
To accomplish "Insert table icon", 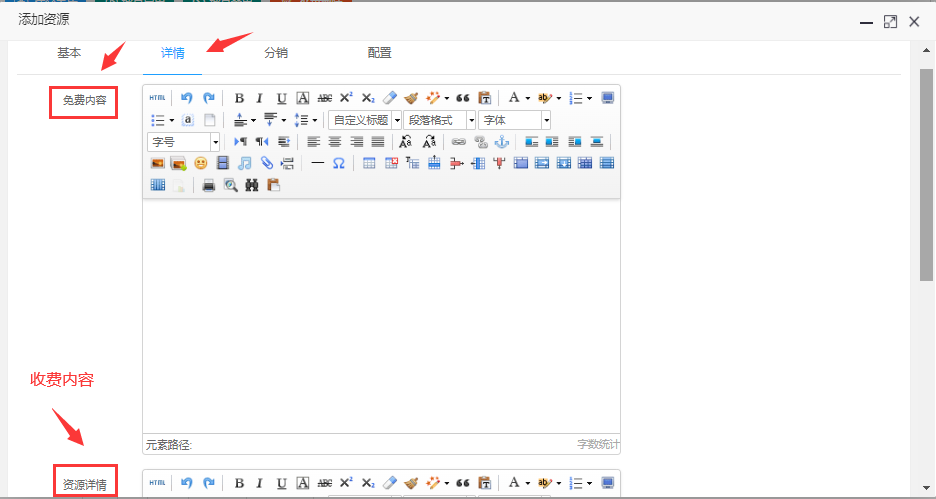I will coord(370,164).
